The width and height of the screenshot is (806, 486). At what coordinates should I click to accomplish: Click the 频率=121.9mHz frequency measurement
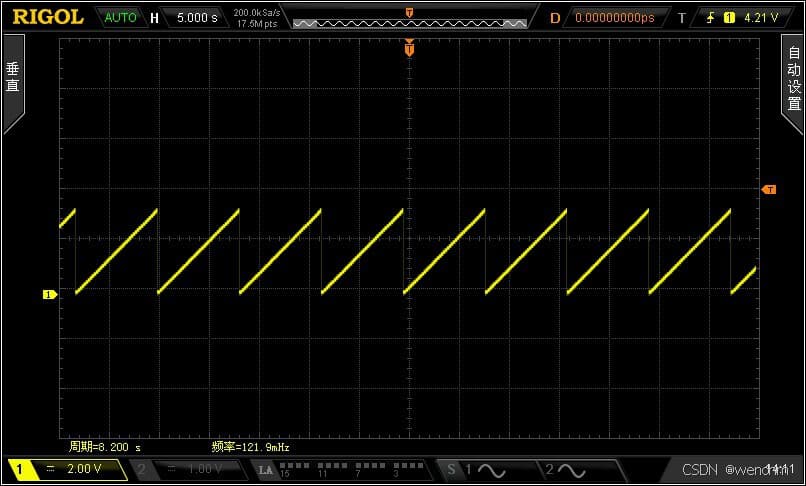(x=250, y=447)
